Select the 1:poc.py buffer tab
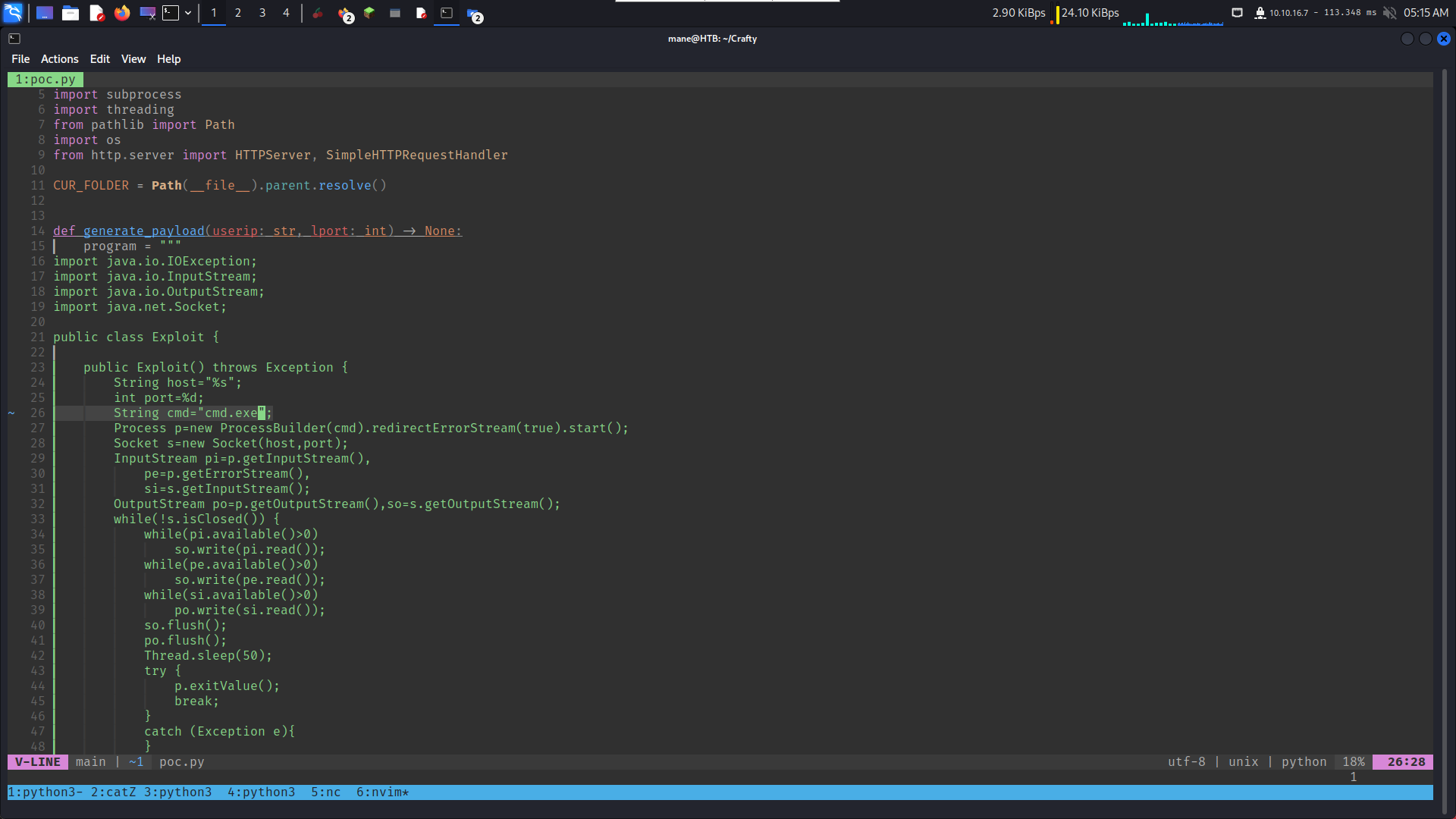Viewport: 1456px width, 819px height. (45, 80)
